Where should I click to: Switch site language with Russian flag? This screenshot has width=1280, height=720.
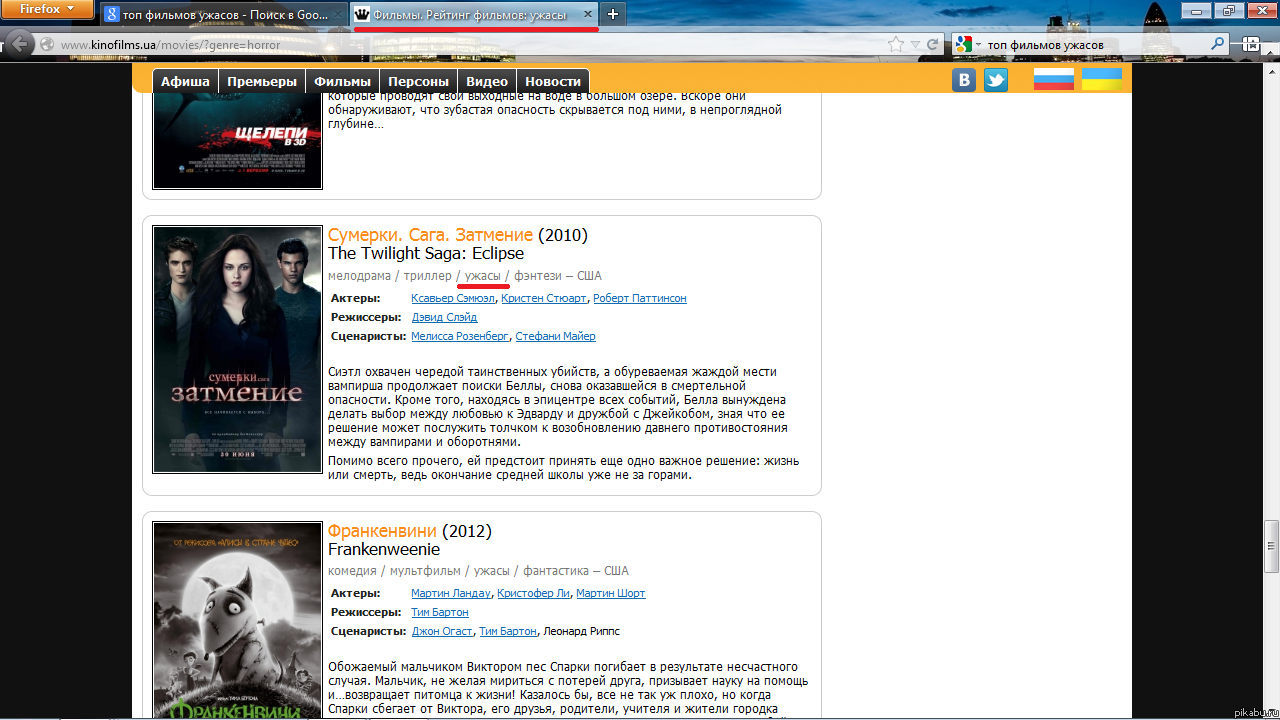point(1053,80)
